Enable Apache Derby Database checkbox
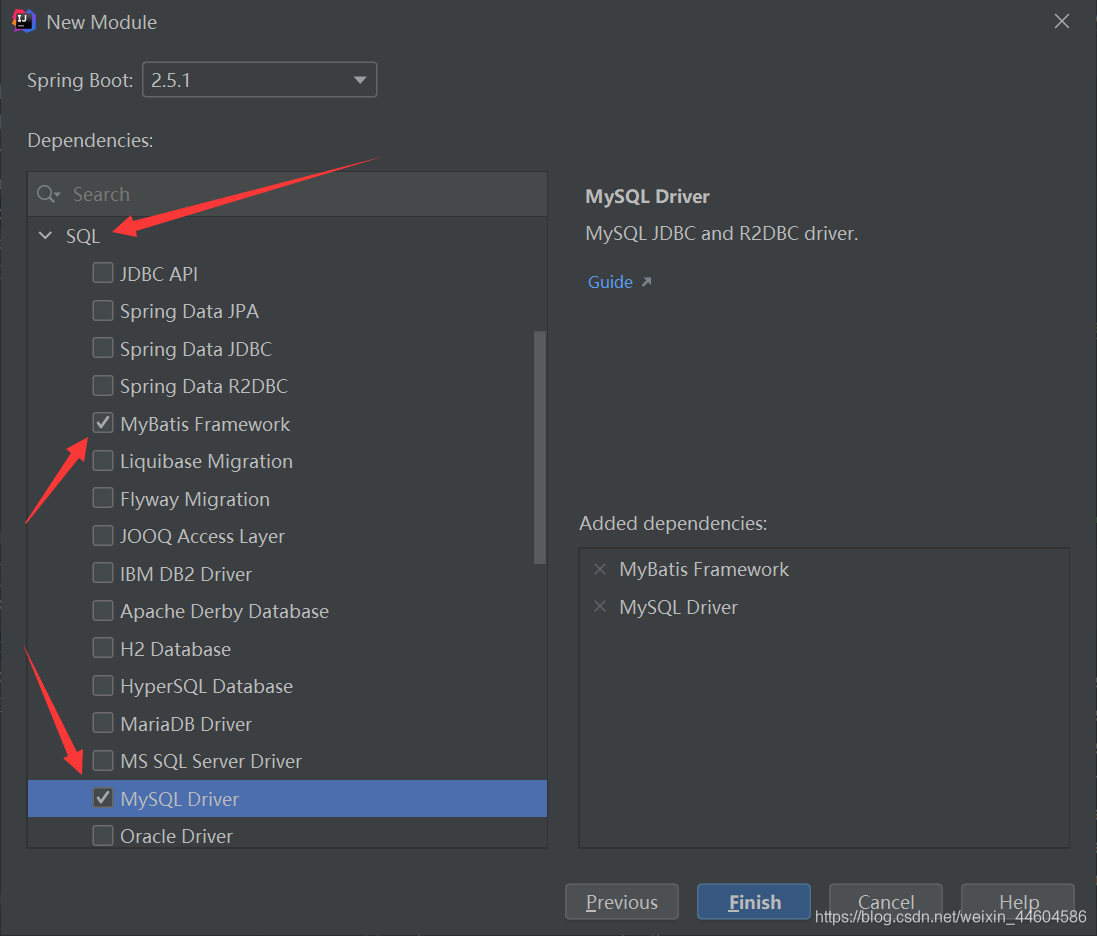 point(103,611)
